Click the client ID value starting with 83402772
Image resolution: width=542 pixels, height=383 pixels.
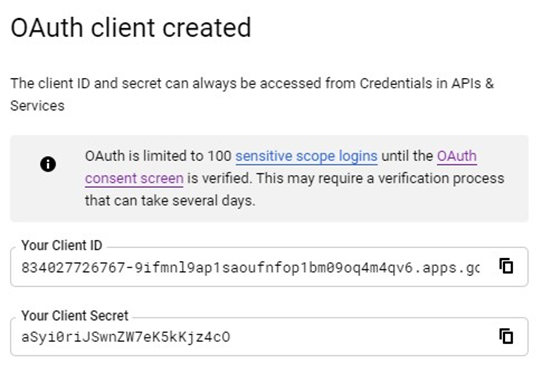coord(251,268)
